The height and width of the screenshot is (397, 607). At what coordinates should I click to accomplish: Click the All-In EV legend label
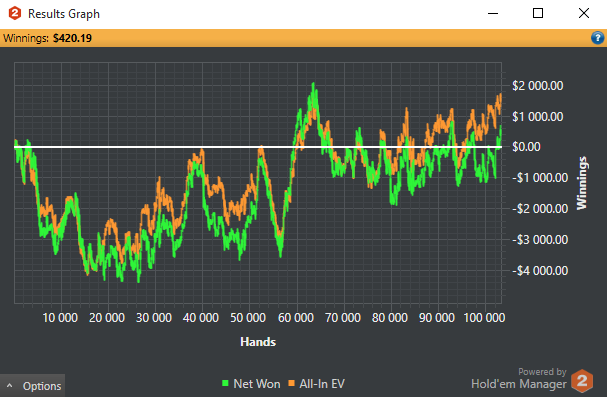click(x=322, y=384)
